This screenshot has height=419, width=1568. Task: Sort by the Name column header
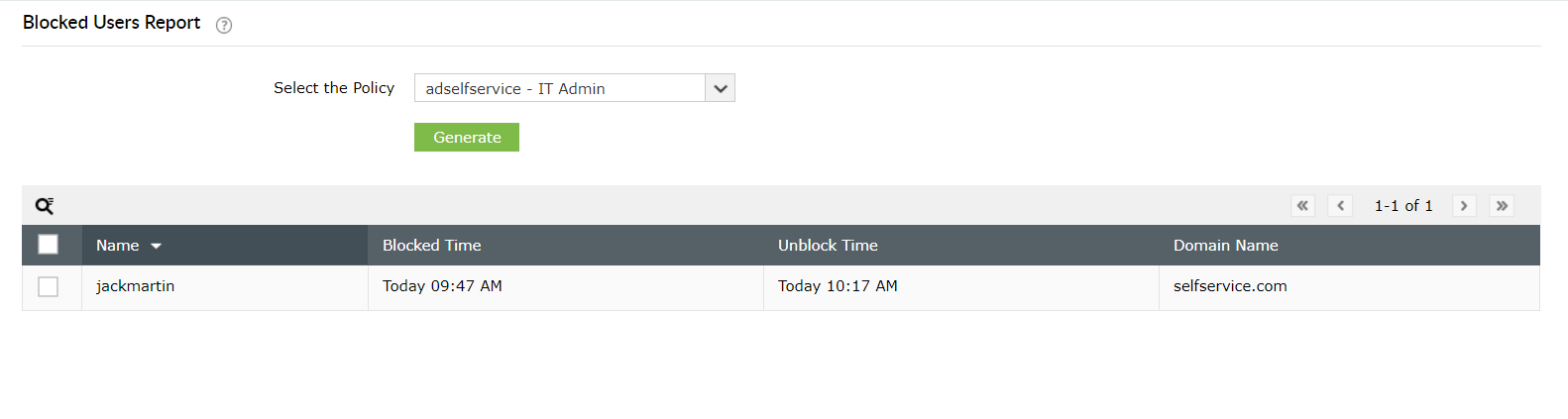tap(117, 246)
